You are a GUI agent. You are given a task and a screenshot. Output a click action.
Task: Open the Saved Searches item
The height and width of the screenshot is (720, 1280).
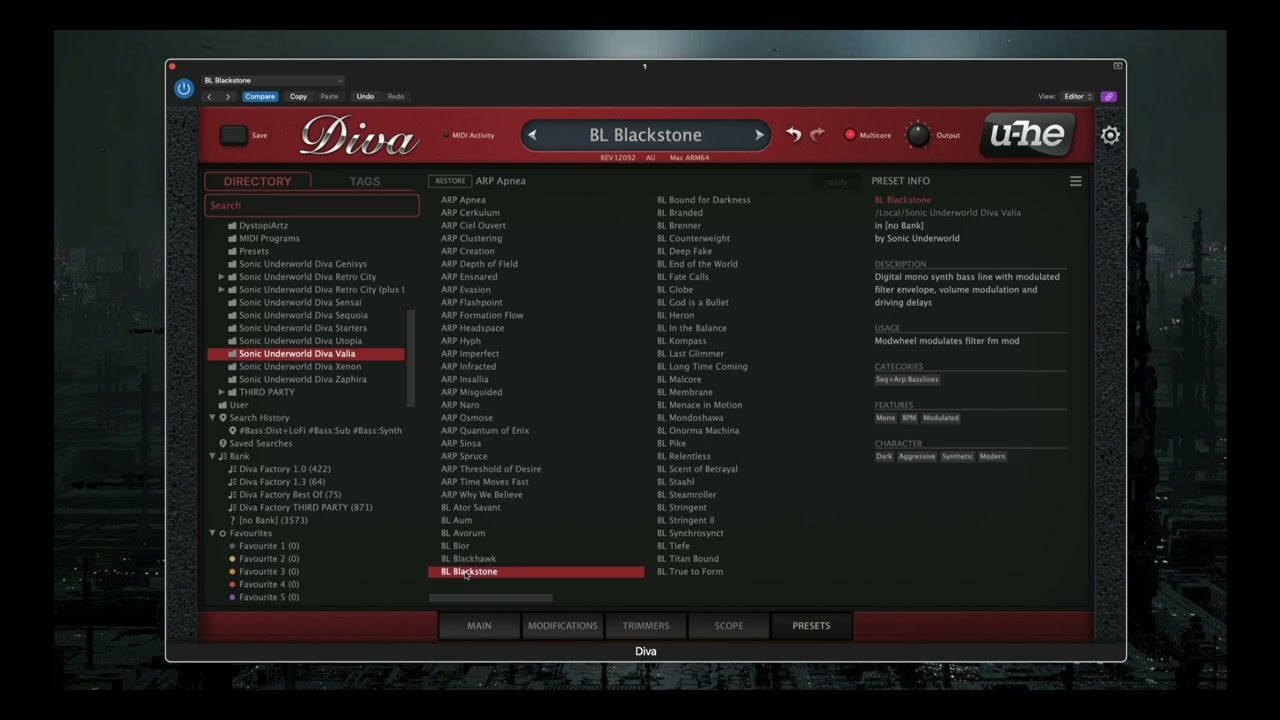[261, 443]
